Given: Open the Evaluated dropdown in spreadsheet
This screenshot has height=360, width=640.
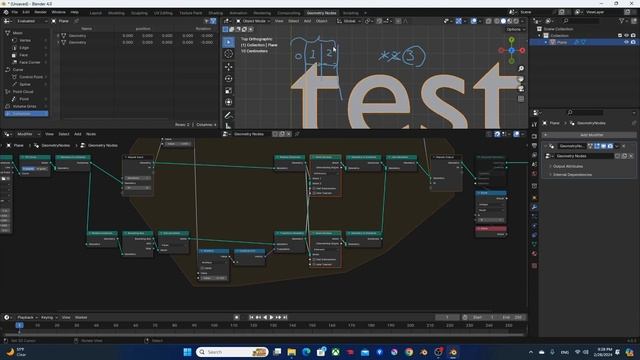Looking at the screenshot, I should tap(31, 21).
